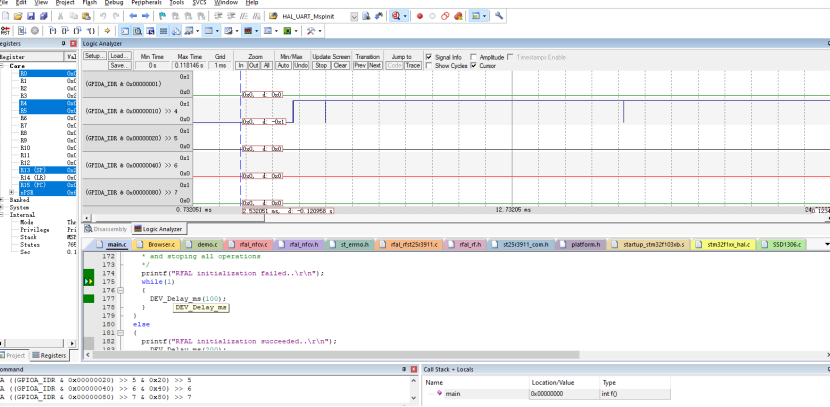Image resolution: width=830 pixels, height=407 pixels.
Task: Toggle the Call Stack Window icon
Action: click(x=176, y=31)
